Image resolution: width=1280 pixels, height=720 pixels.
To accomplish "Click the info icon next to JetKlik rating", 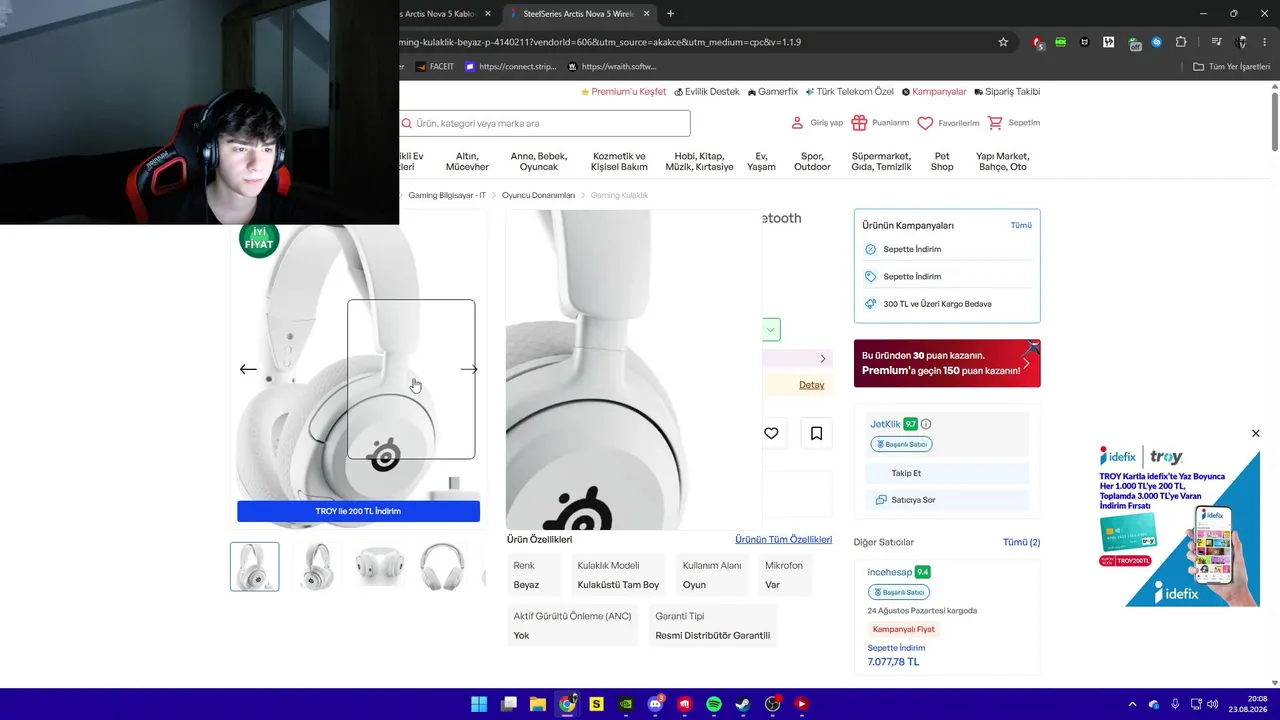I will pyautogui.click(x=926, y=424).
